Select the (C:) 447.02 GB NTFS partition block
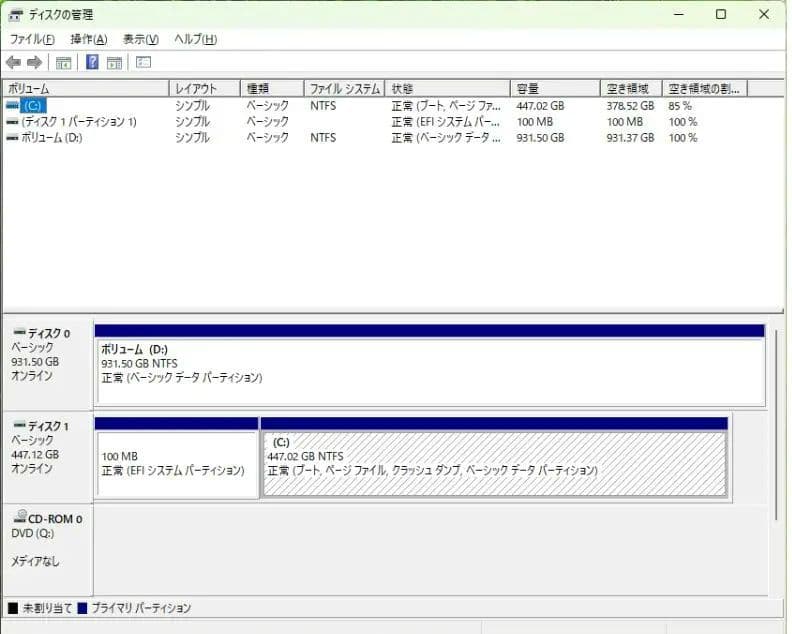The width and height of the screenshot is (792, 634). pyautogui.click(x=494, y=458)
